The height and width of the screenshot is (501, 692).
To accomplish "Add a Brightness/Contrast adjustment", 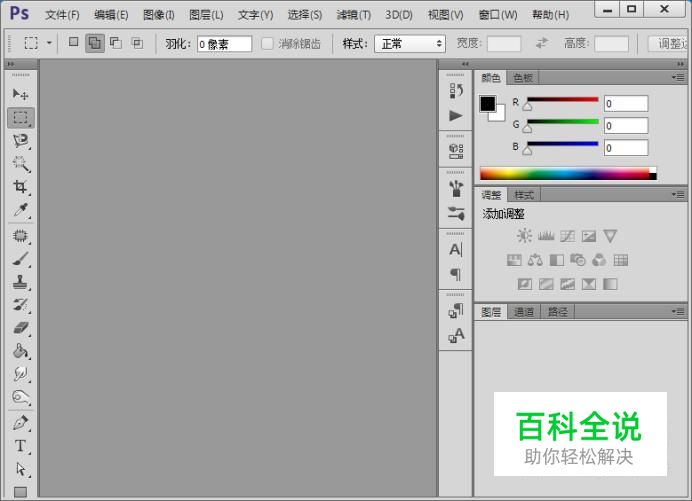I will pos(524,236).
